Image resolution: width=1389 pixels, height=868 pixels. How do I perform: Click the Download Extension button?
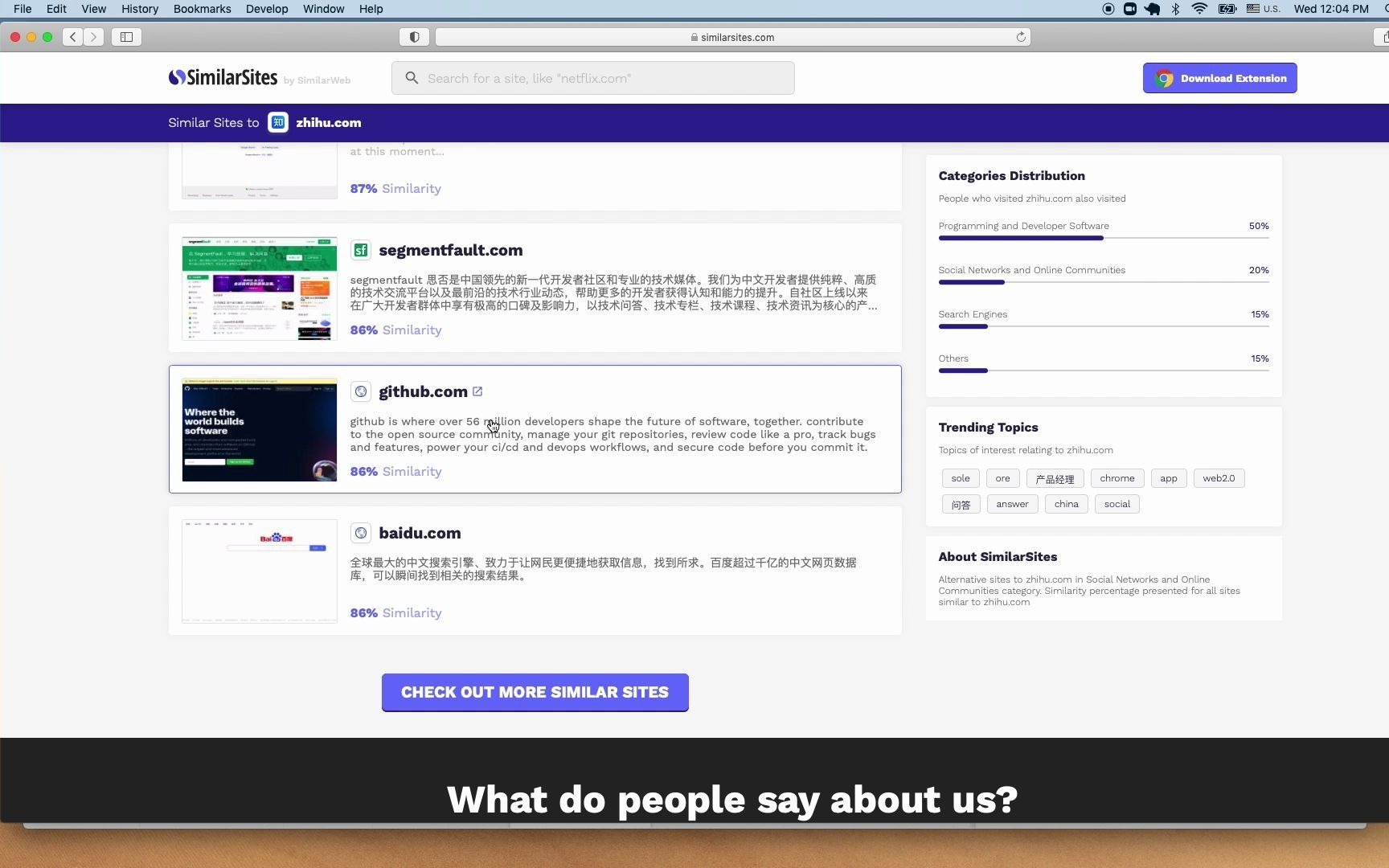[x=1219, y=78]
